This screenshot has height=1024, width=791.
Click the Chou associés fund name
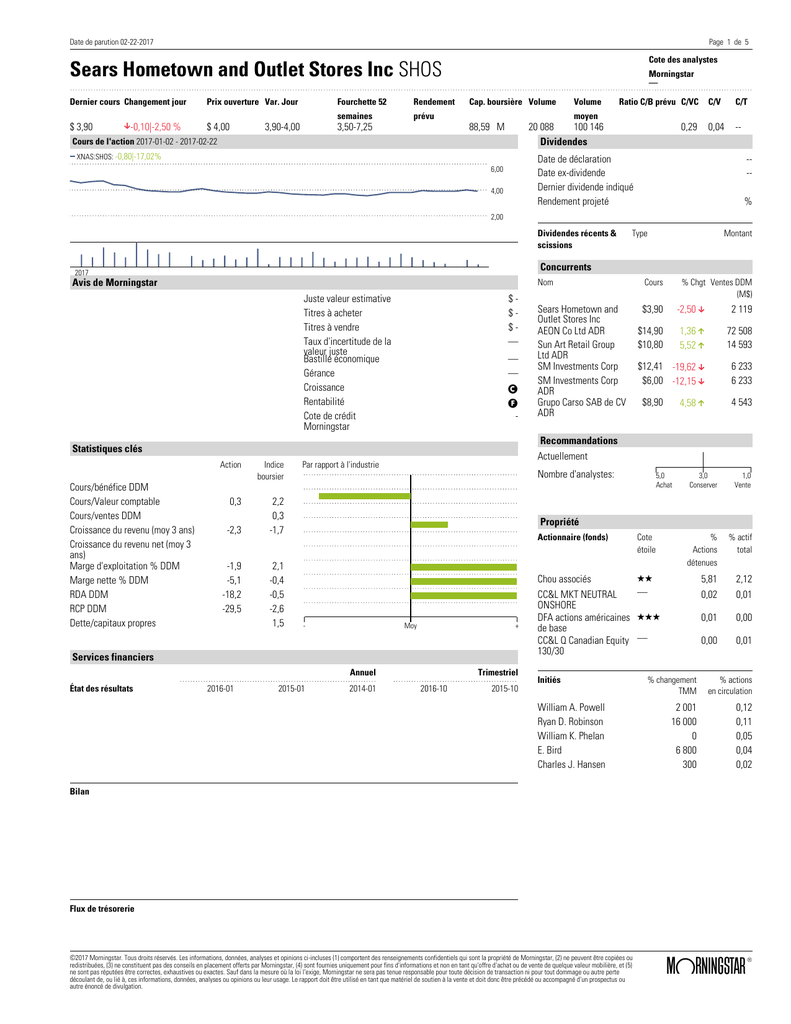click(x=564, y=579)
